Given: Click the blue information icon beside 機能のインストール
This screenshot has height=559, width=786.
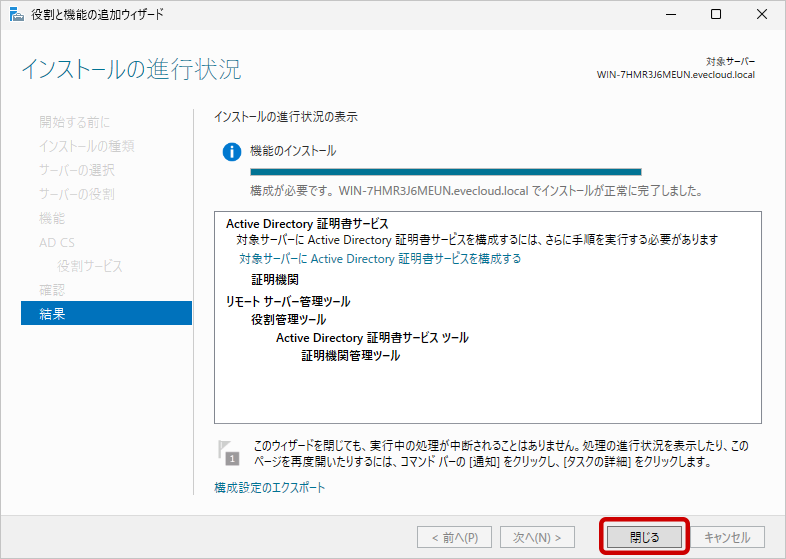Looking at the screenshot, I should point(232,151).
